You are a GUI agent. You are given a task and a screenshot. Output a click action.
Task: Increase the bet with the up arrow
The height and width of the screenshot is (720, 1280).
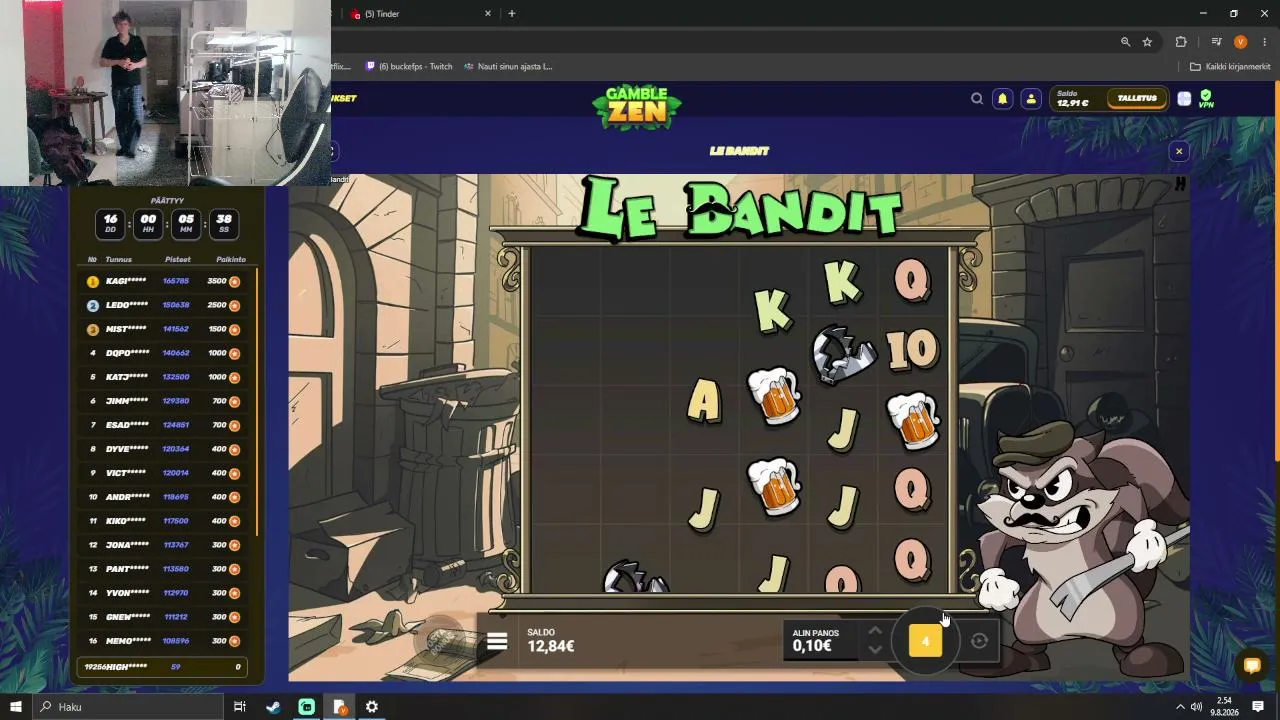(875, 631)
